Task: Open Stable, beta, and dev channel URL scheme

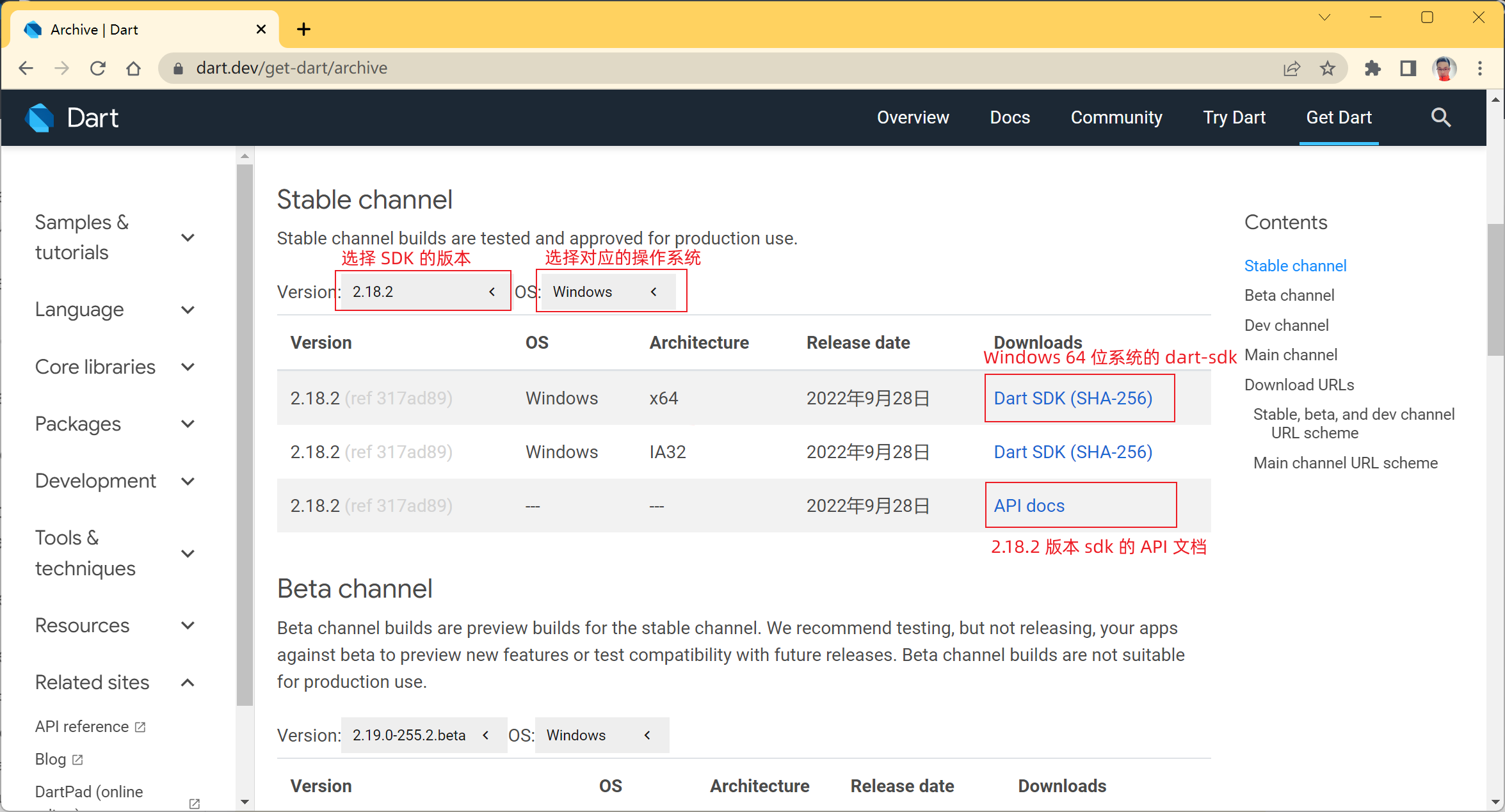Action: click(1353, 424)
